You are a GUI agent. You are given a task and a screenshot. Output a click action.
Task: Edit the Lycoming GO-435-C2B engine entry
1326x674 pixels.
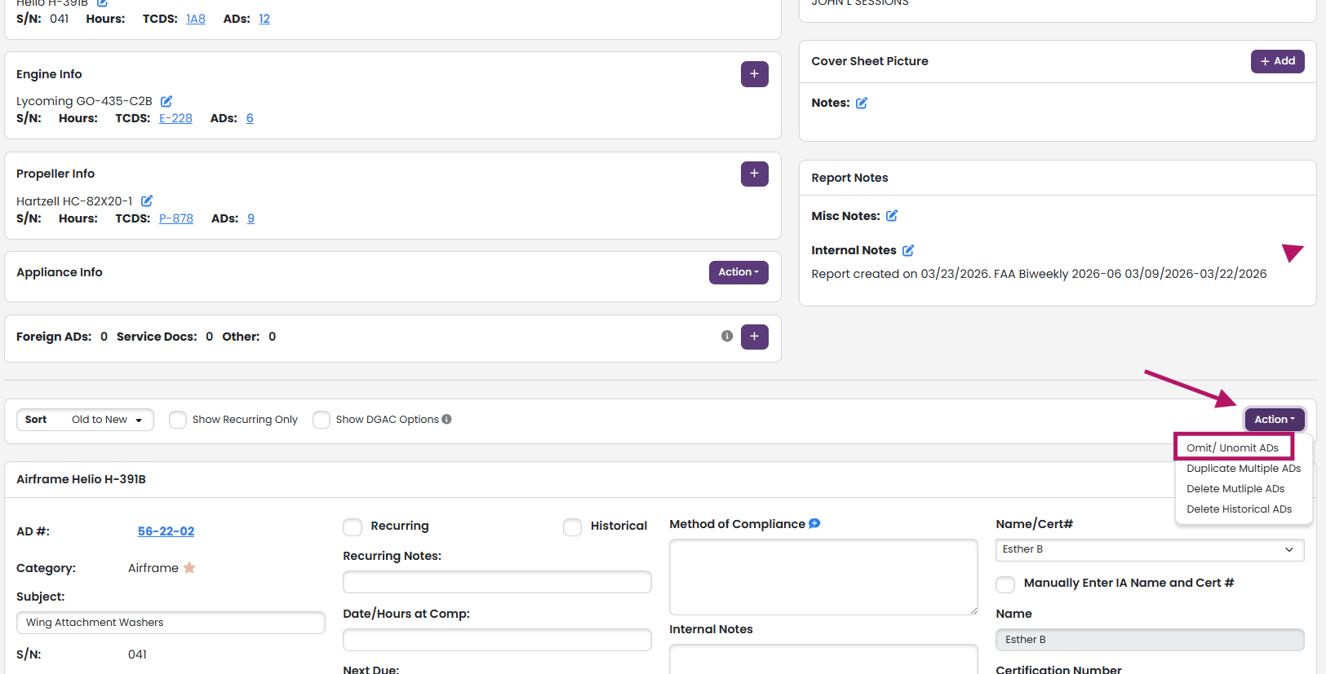(166, 101)
